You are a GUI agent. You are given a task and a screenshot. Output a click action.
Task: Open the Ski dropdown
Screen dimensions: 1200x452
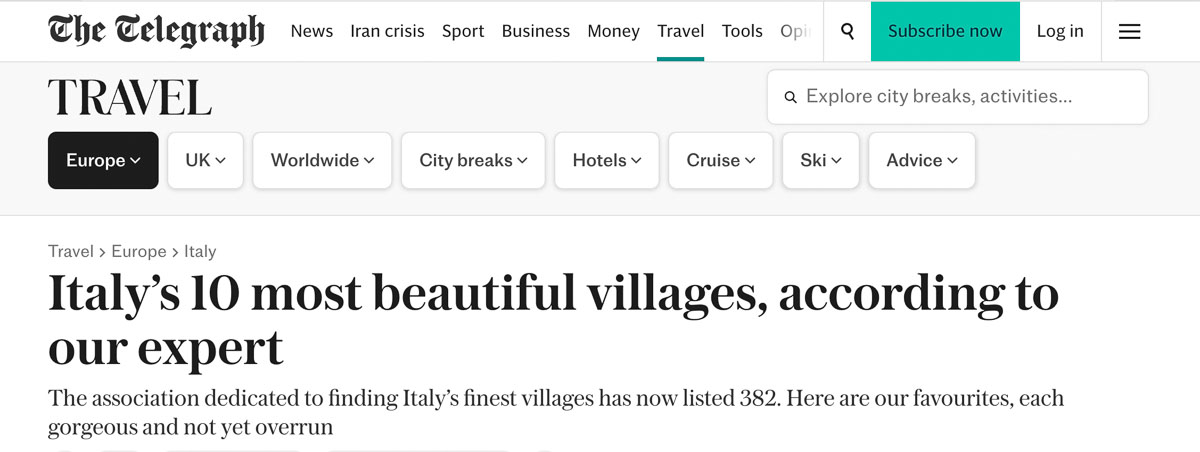[821, 160]
